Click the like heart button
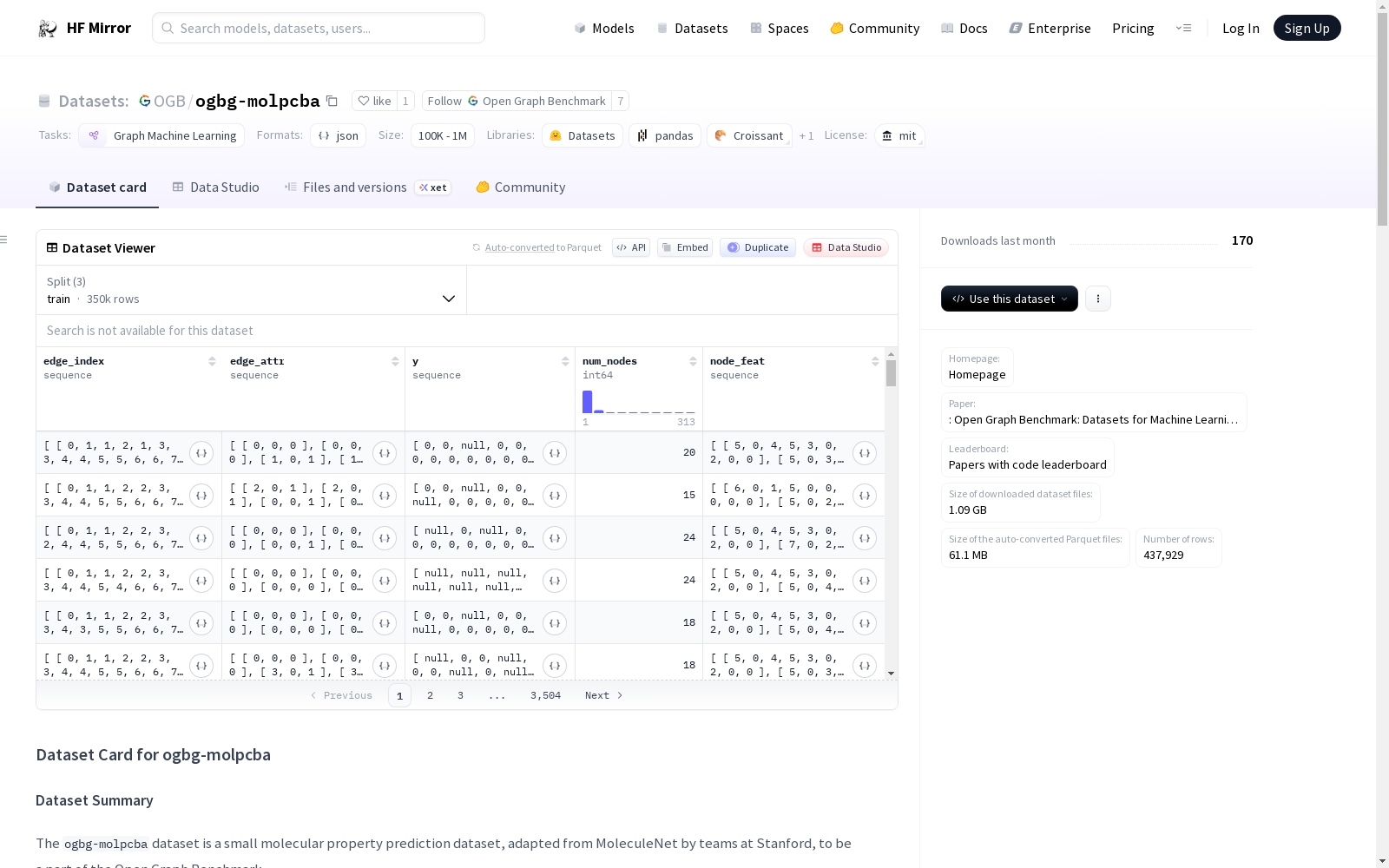 [374, 101]
